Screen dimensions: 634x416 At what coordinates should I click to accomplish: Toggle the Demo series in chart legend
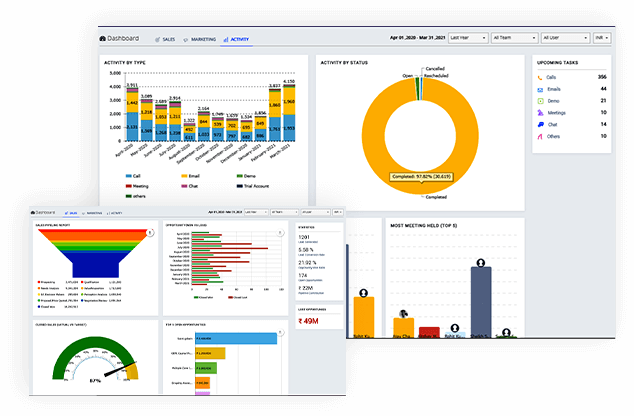tap(246, 176)
